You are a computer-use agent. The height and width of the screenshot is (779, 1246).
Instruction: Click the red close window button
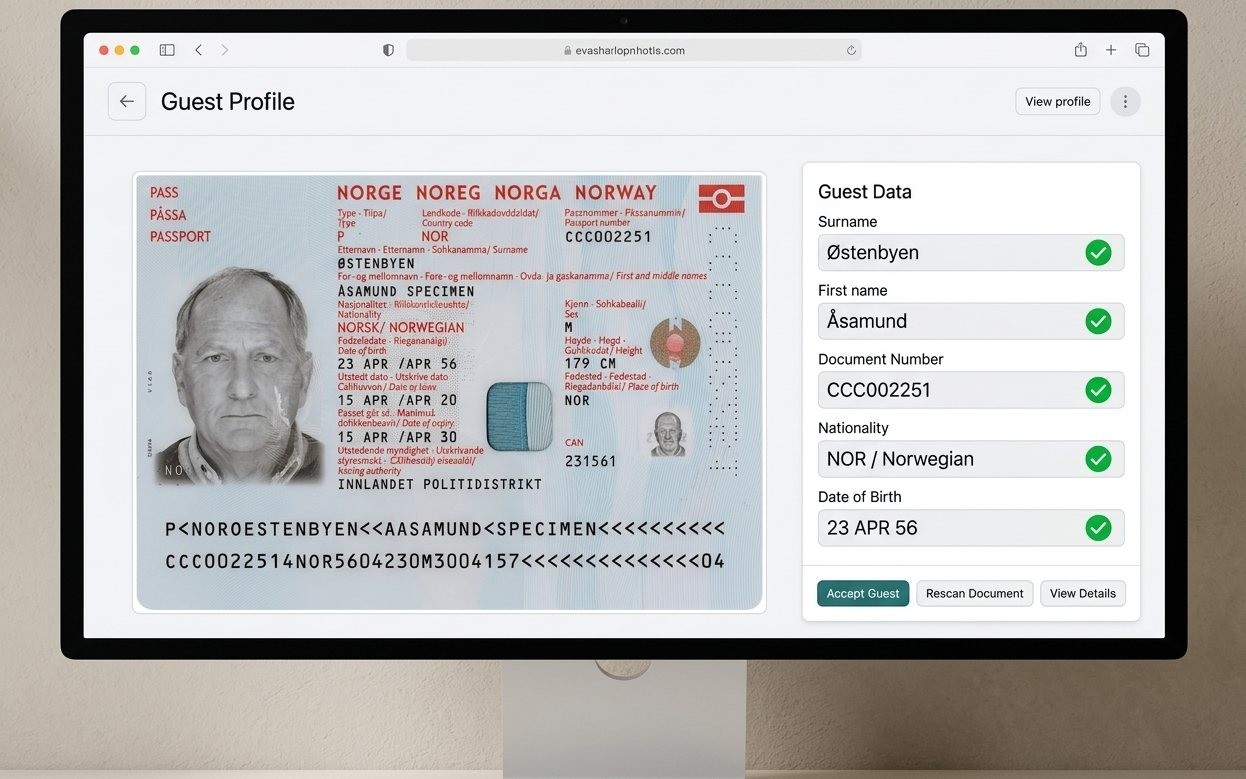coord(103,50)
